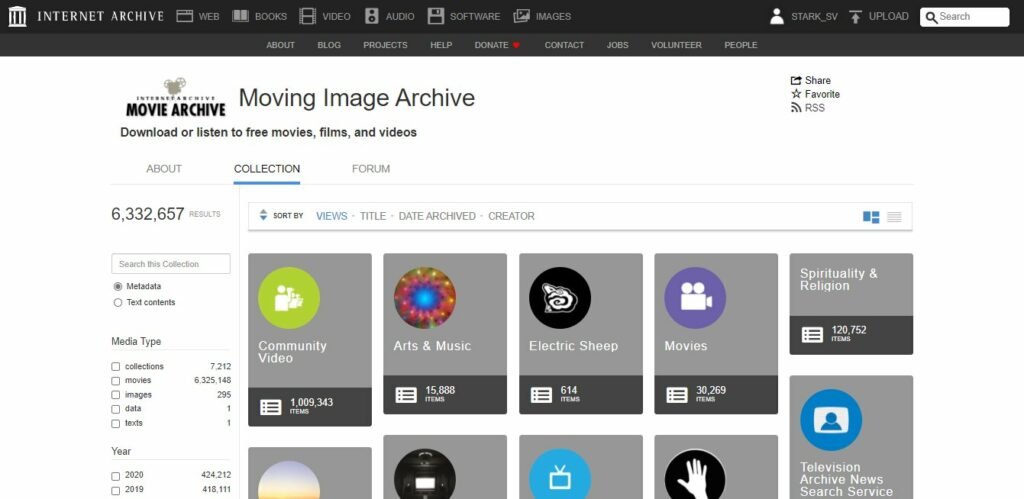Click the blue TV icon tile
Image resolution: width=1024 pixels, height=499 pixels.
[560, 474]
